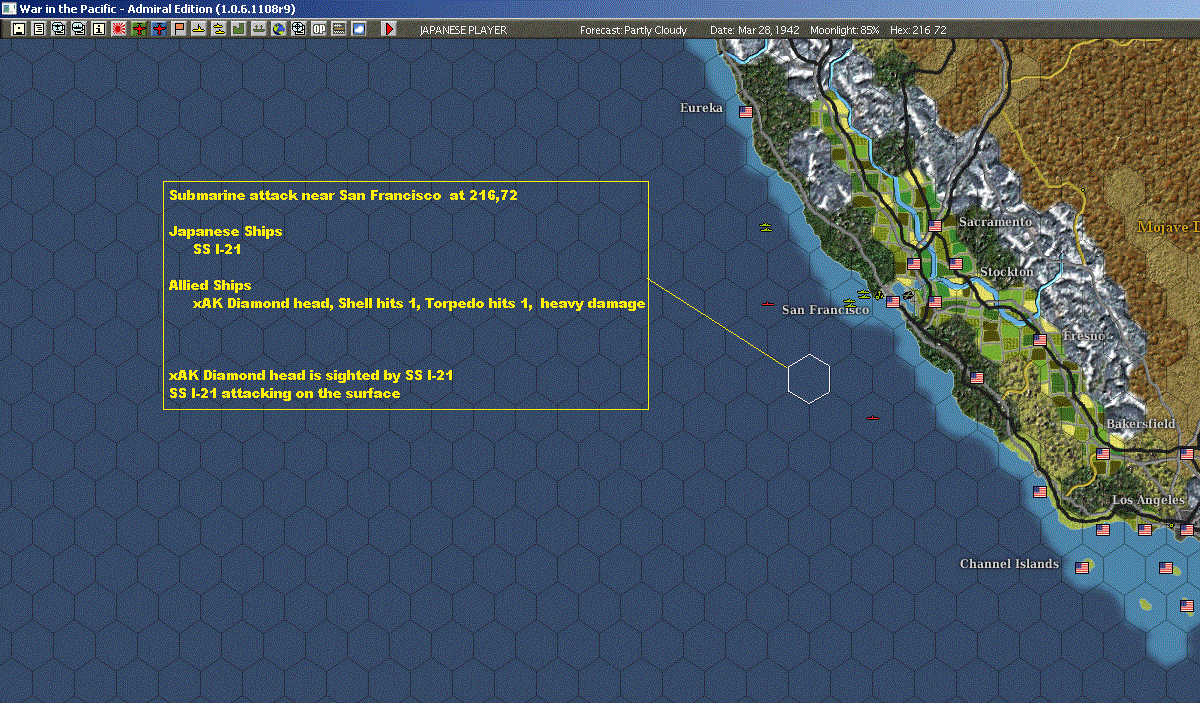The width and height of the screenshot is (1200, 703).
Task: Select the red submarine icon west of San Francisco
Action: [x=768, y=304]
